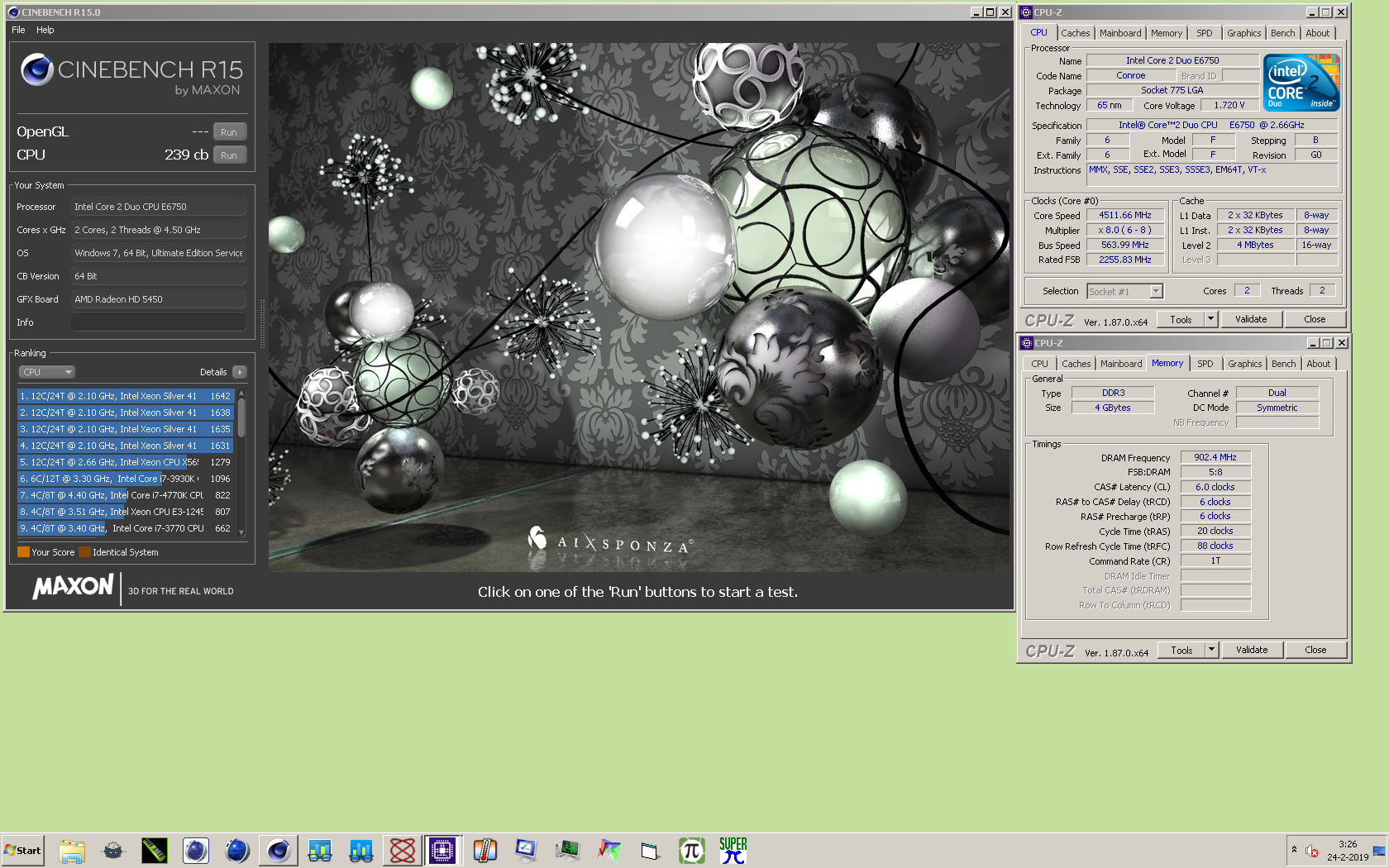Click the ranking Details arrow button
Image resolution: width=1389 pixels, height=868 pixels.
click(x=240, y=372)
